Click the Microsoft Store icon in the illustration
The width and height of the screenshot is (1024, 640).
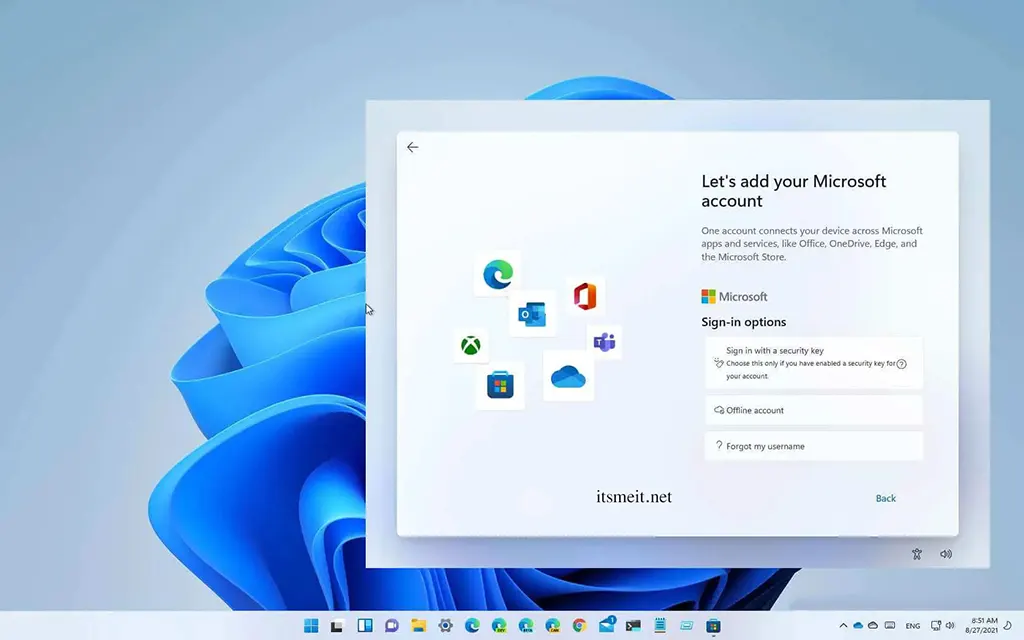499,384
